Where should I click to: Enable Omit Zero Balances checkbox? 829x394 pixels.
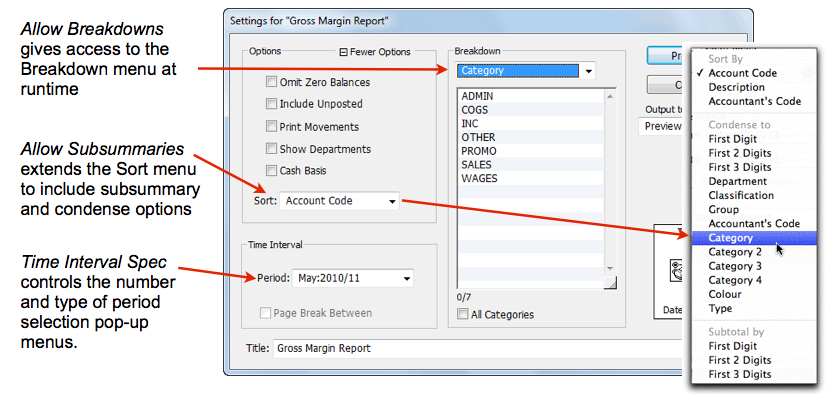click(x=271, y=82)
